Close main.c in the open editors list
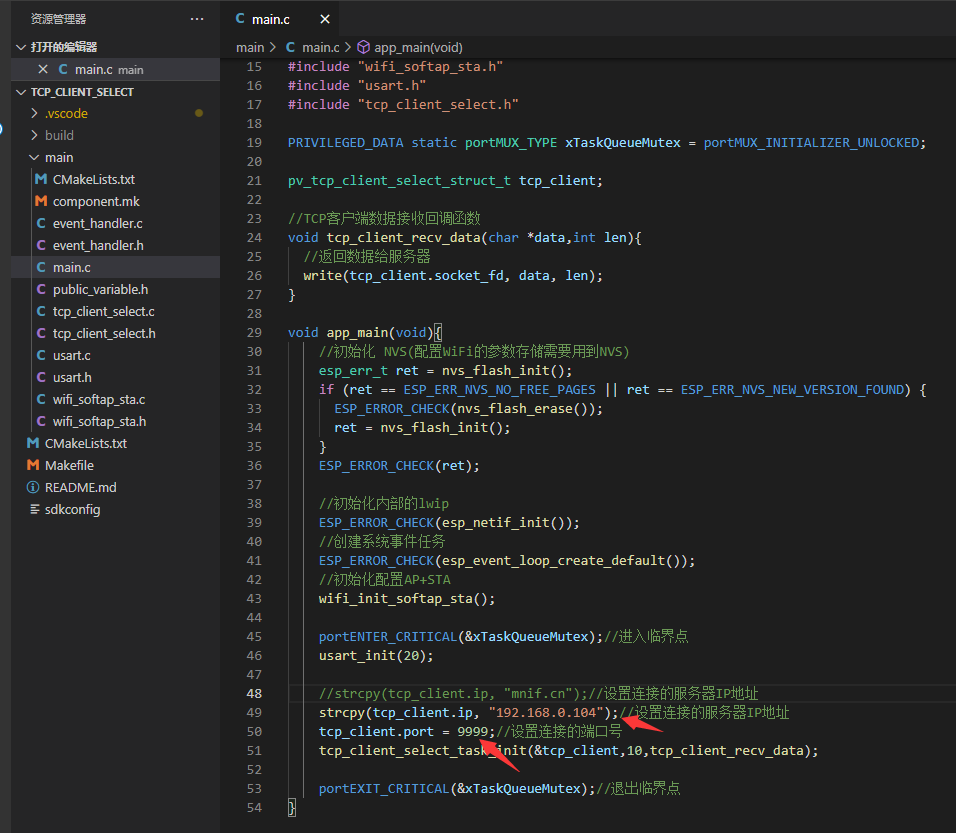This screenshot has width=956, height=833. (x=43, y=70)
